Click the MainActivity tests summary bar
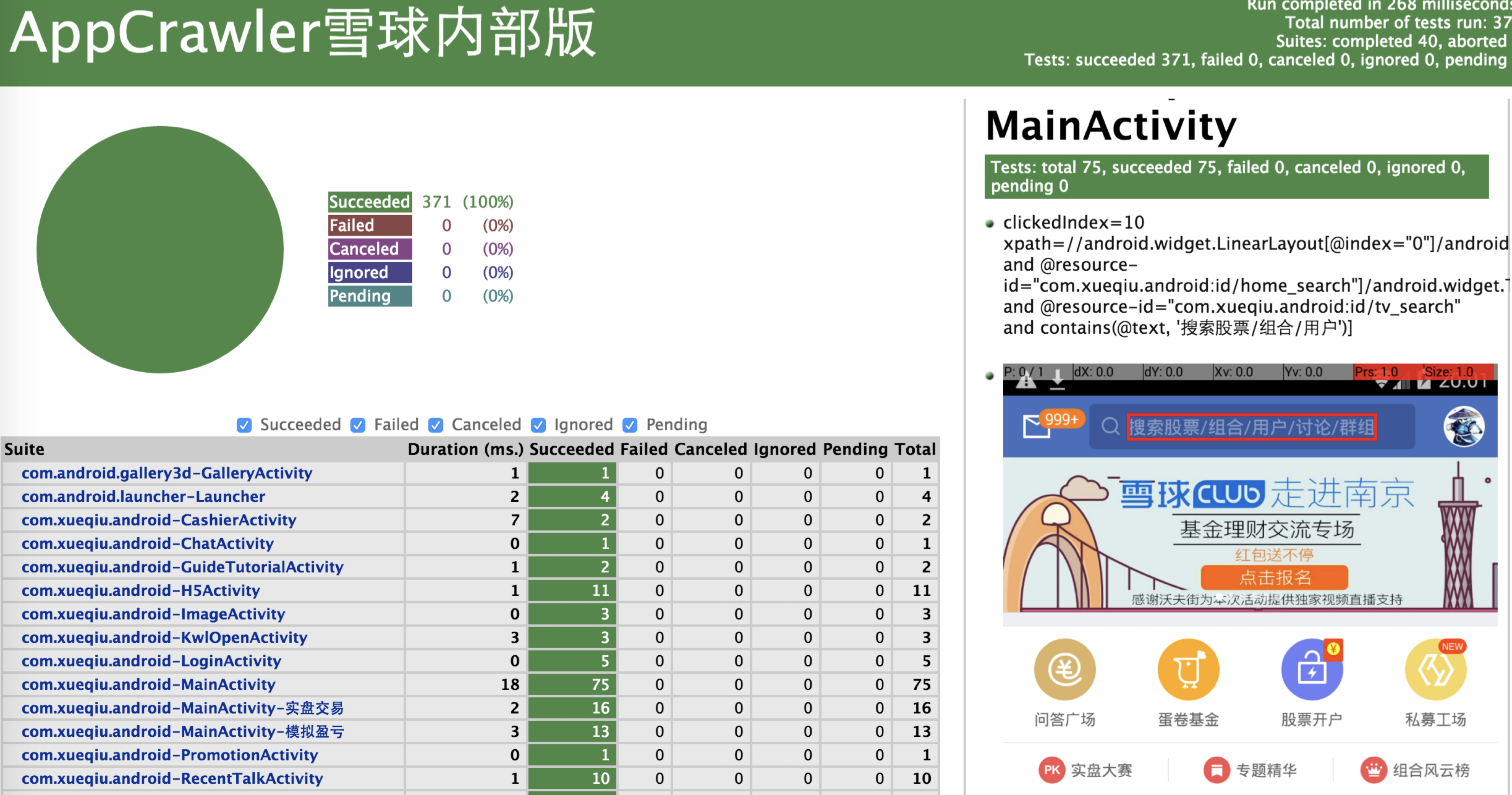The width and height of the screenshot is (1512, 795). pos(1236,177)
